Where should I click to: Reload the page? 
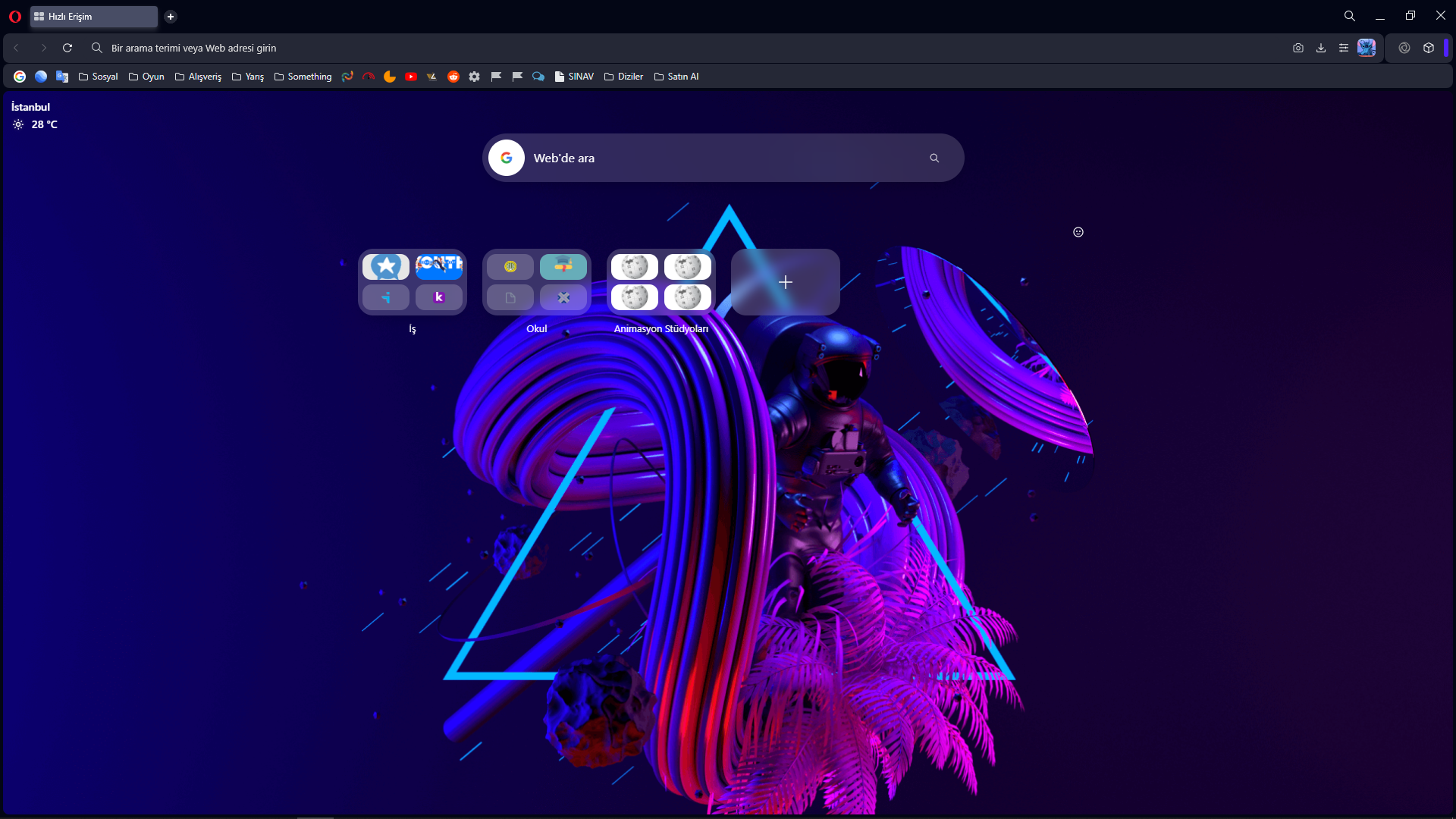tap(67, 48)
